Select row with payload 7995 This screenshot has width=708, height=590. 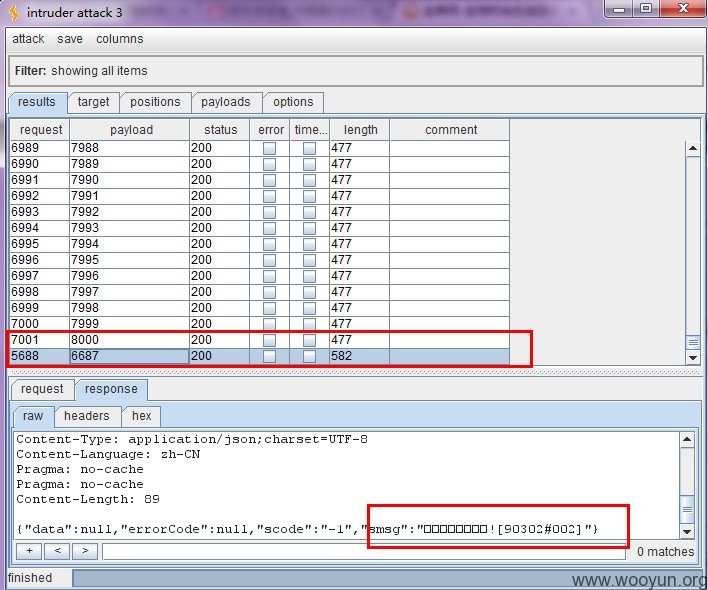tap(259, 260)
